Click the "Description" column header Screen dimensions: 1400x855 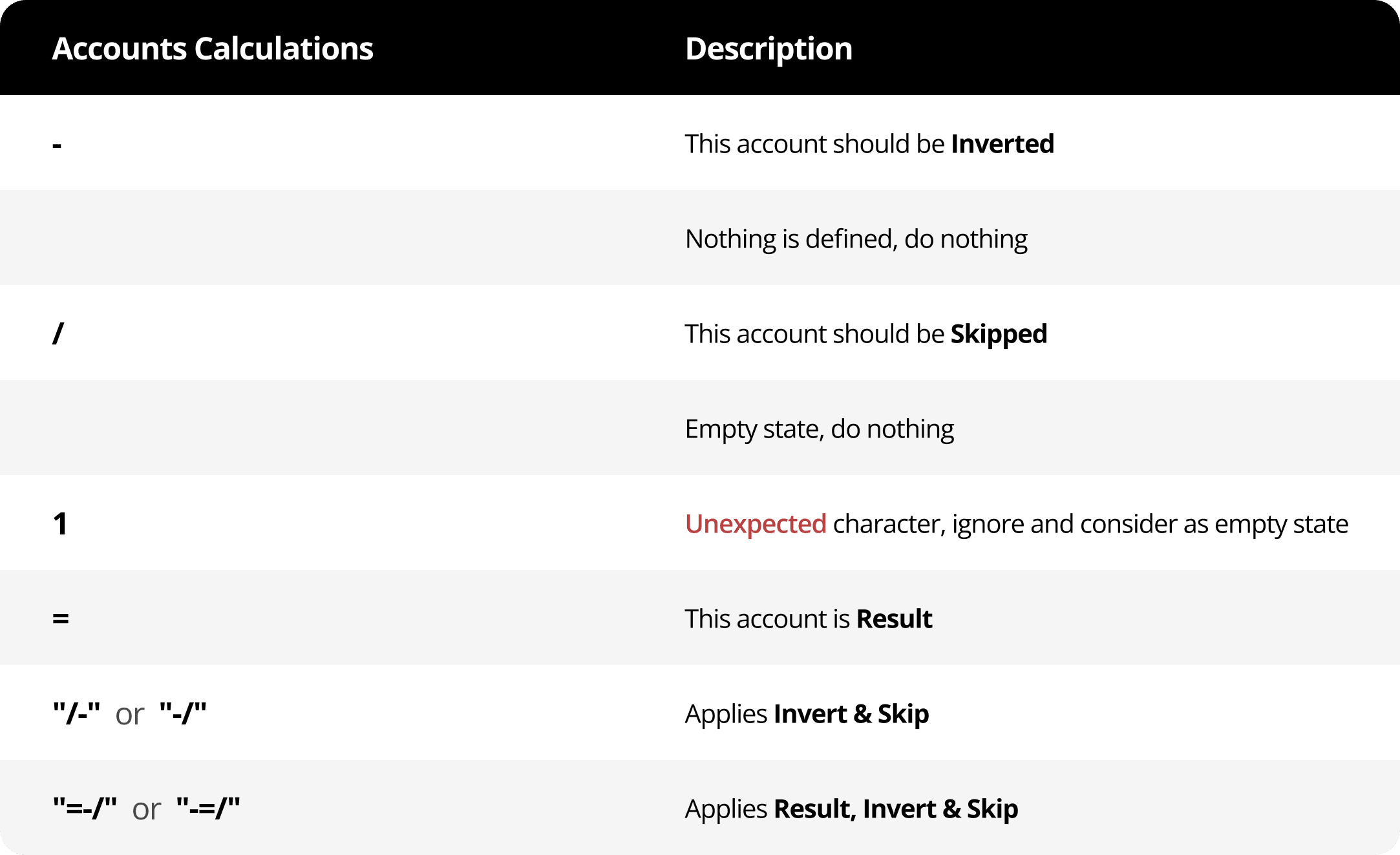click(769, 48)
